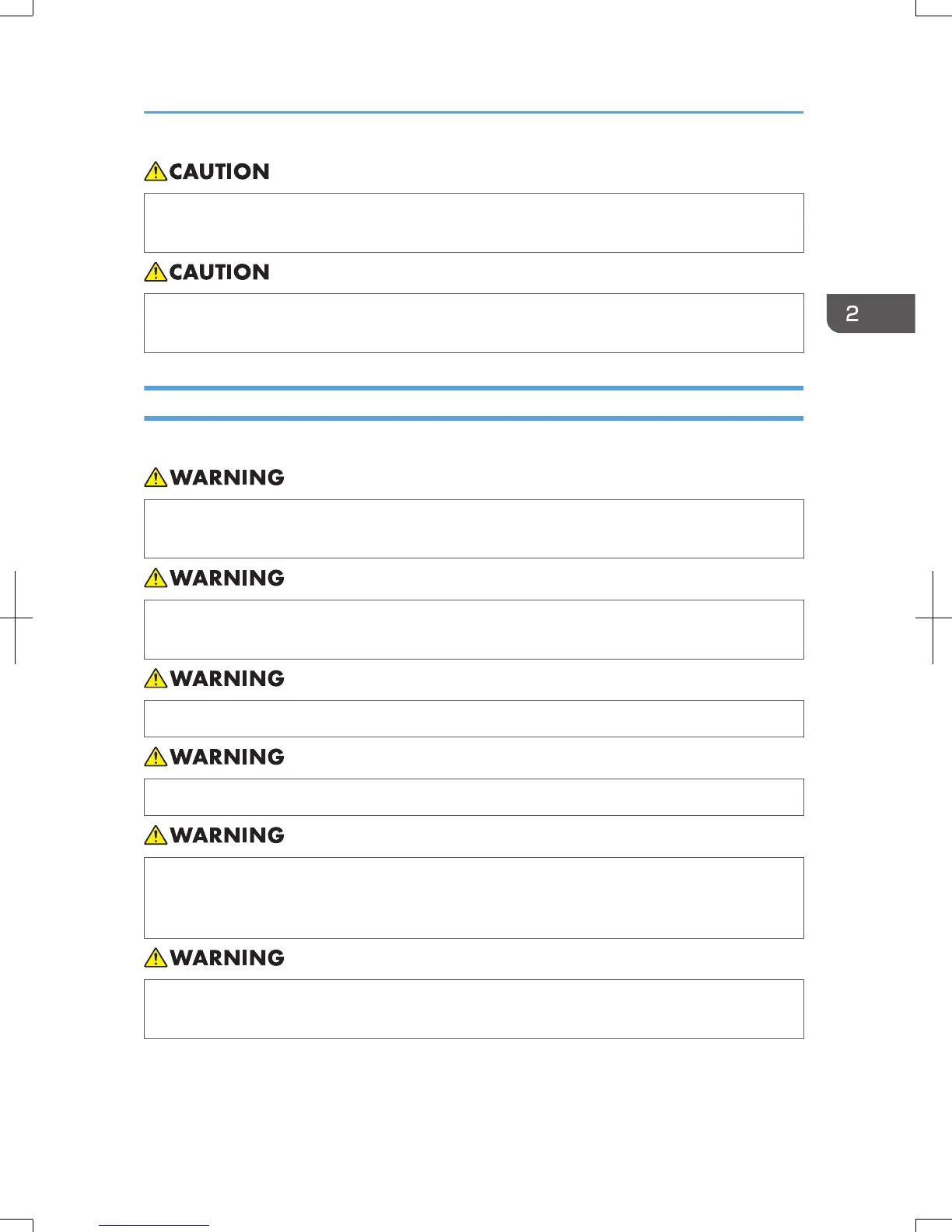Click the second WARNING triangle icon
The width and height of the screenshot is (952, 1232).
click(156, 577)
